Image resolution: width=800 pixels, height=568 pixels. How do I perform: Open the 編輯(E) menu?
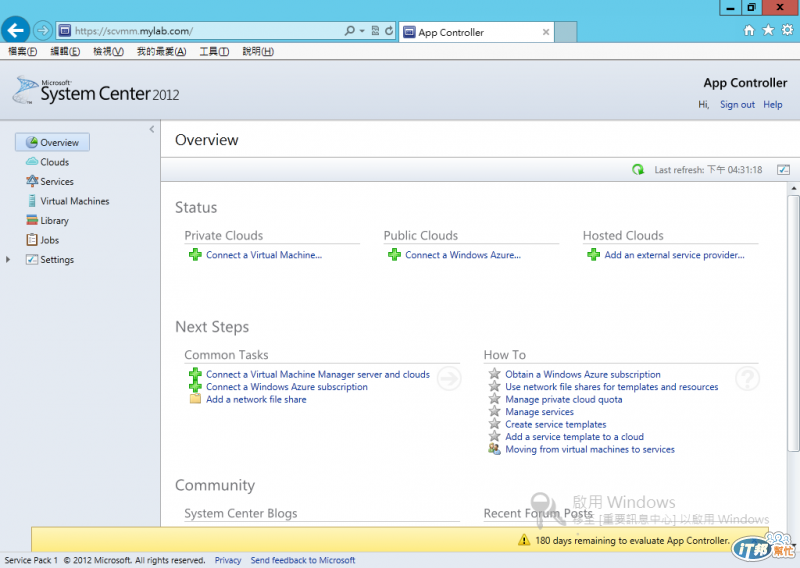65,51
